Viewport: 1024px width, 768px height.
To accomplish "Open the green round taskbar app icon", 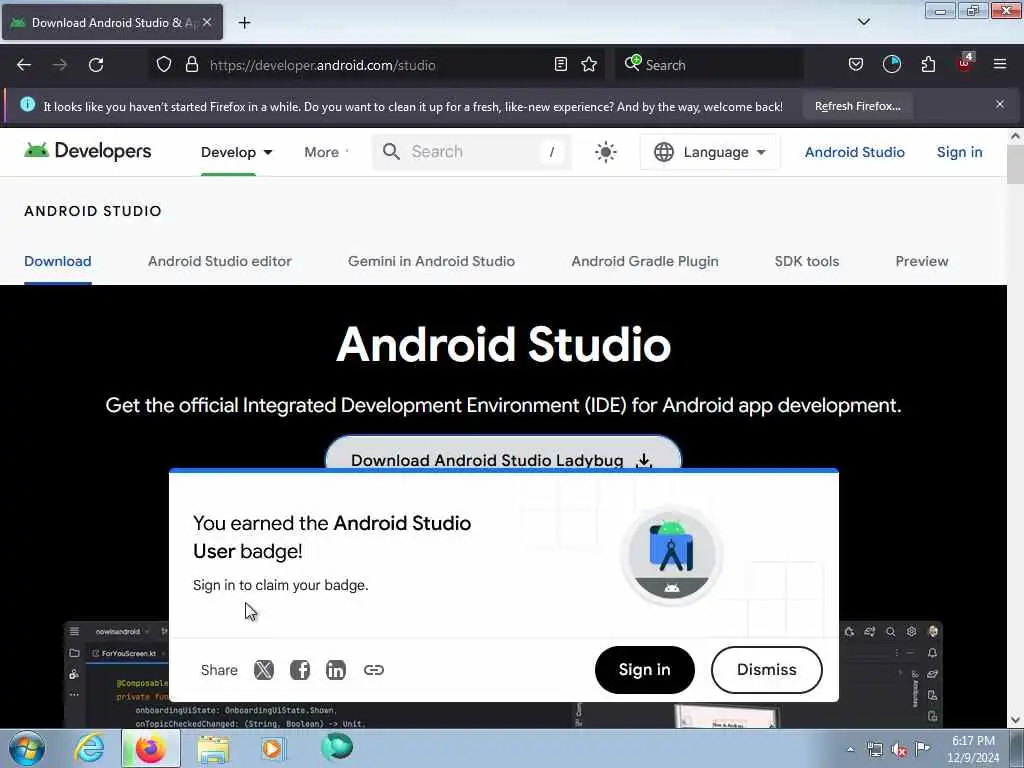I will 337,748.
